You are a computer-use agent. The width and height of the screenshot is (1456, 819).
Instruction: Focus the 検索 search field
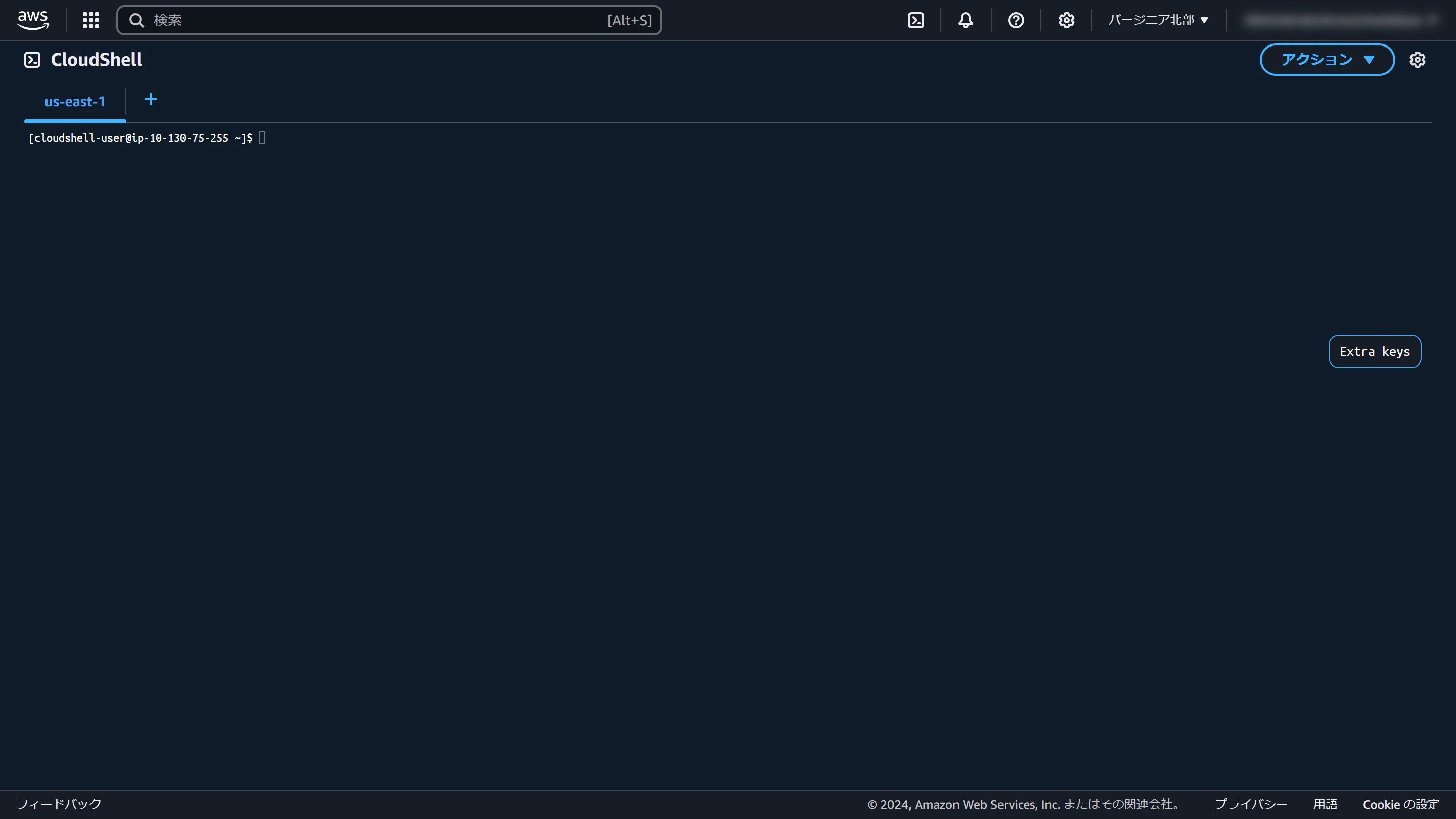389,20
